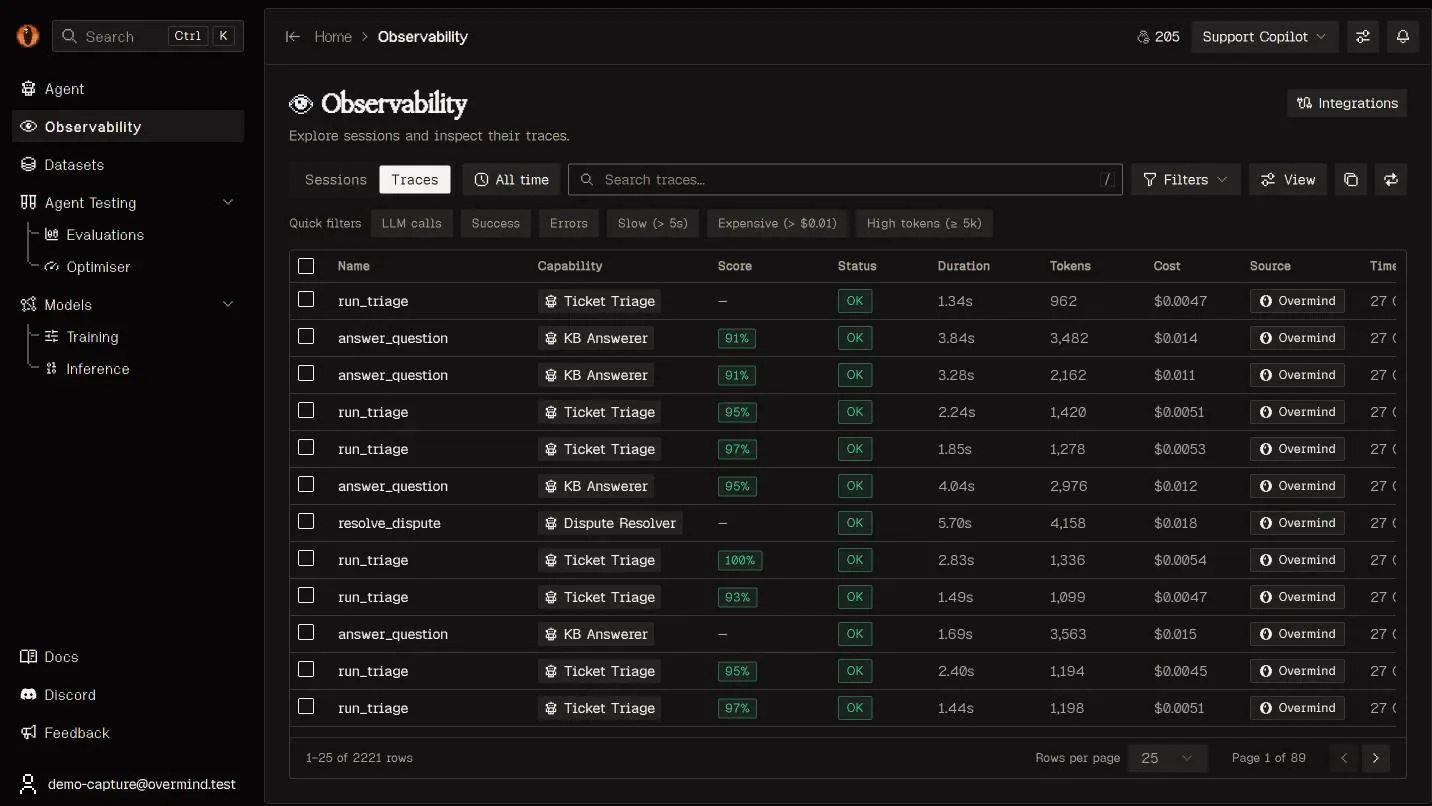Click the Home breadcrumb link
The width and height of the screenshot is (1432, 806).
[x=333, y=37]
